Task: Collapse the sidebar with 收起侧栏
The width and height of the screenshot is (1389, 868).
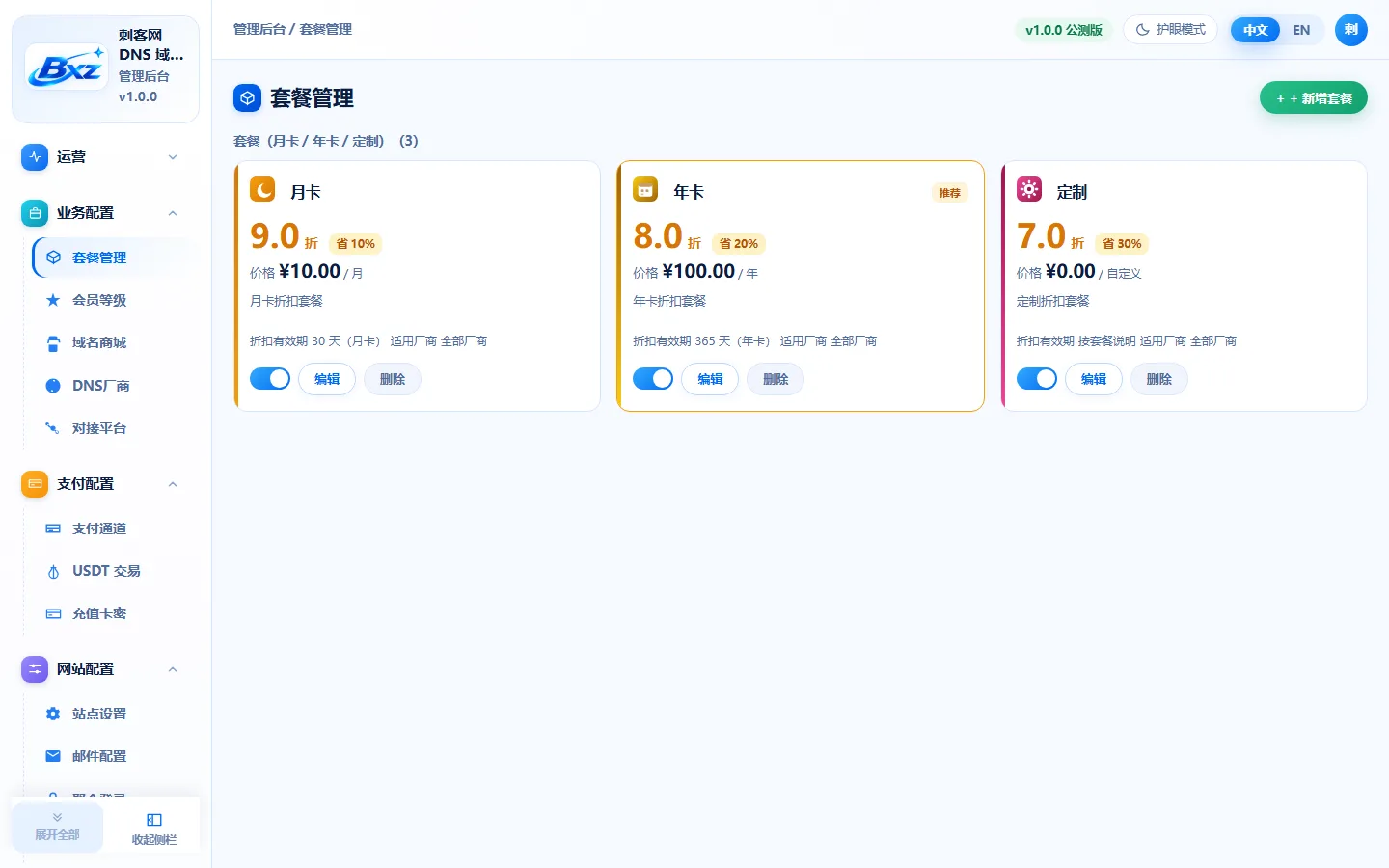Action: click(154, 829)
